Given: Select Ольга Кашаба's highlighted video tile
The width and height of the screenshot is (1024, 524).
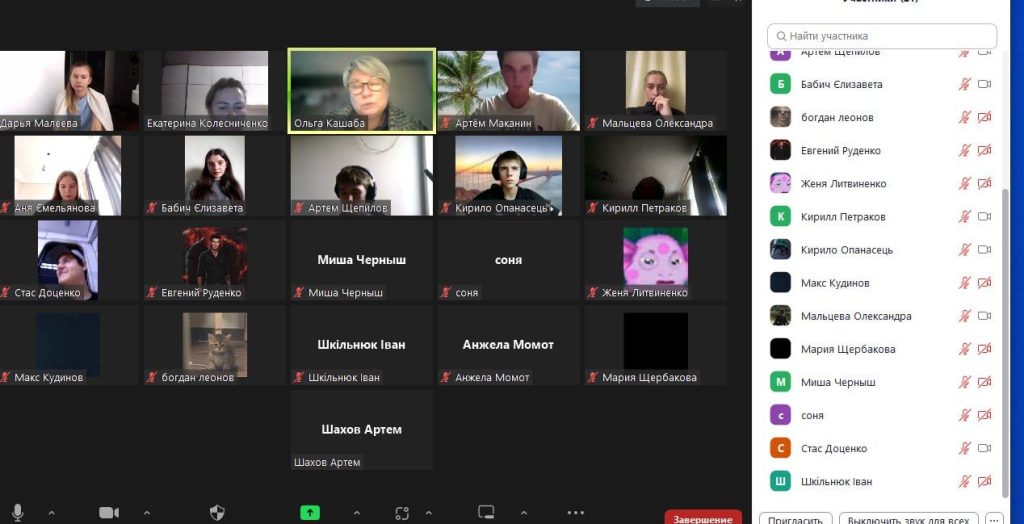Looking at the screenshot, I should coord(362,90).
